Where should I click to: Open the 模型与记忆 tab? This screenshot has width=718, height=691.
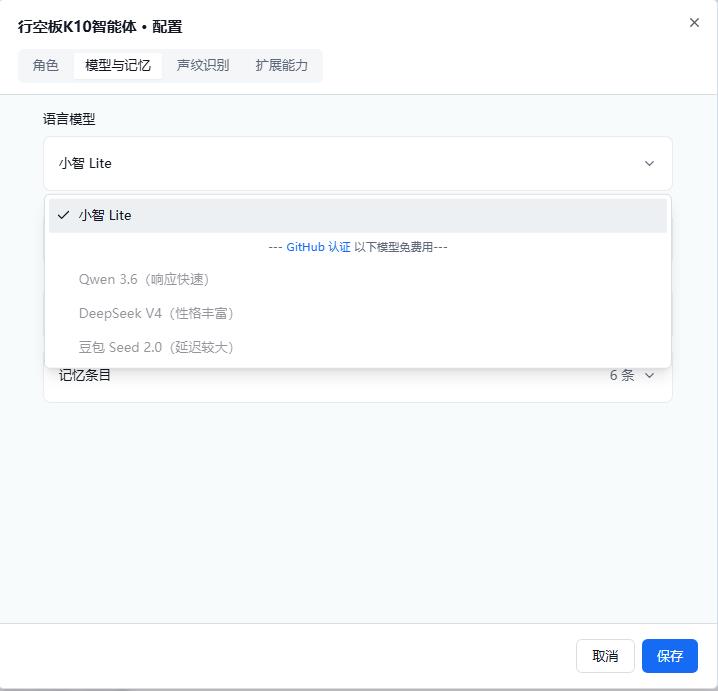point(118,65)
